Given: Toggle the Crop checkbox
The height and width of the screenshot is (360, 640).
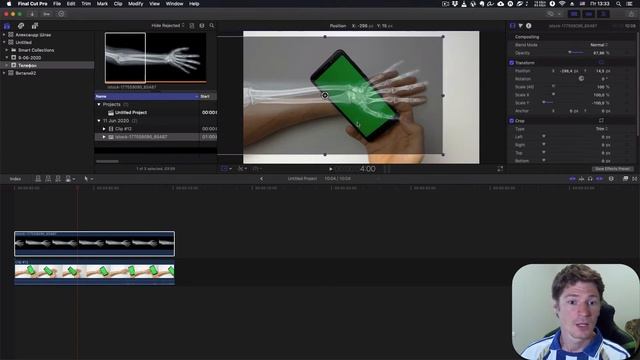Looking at the screenshot, I should [511, 120].
